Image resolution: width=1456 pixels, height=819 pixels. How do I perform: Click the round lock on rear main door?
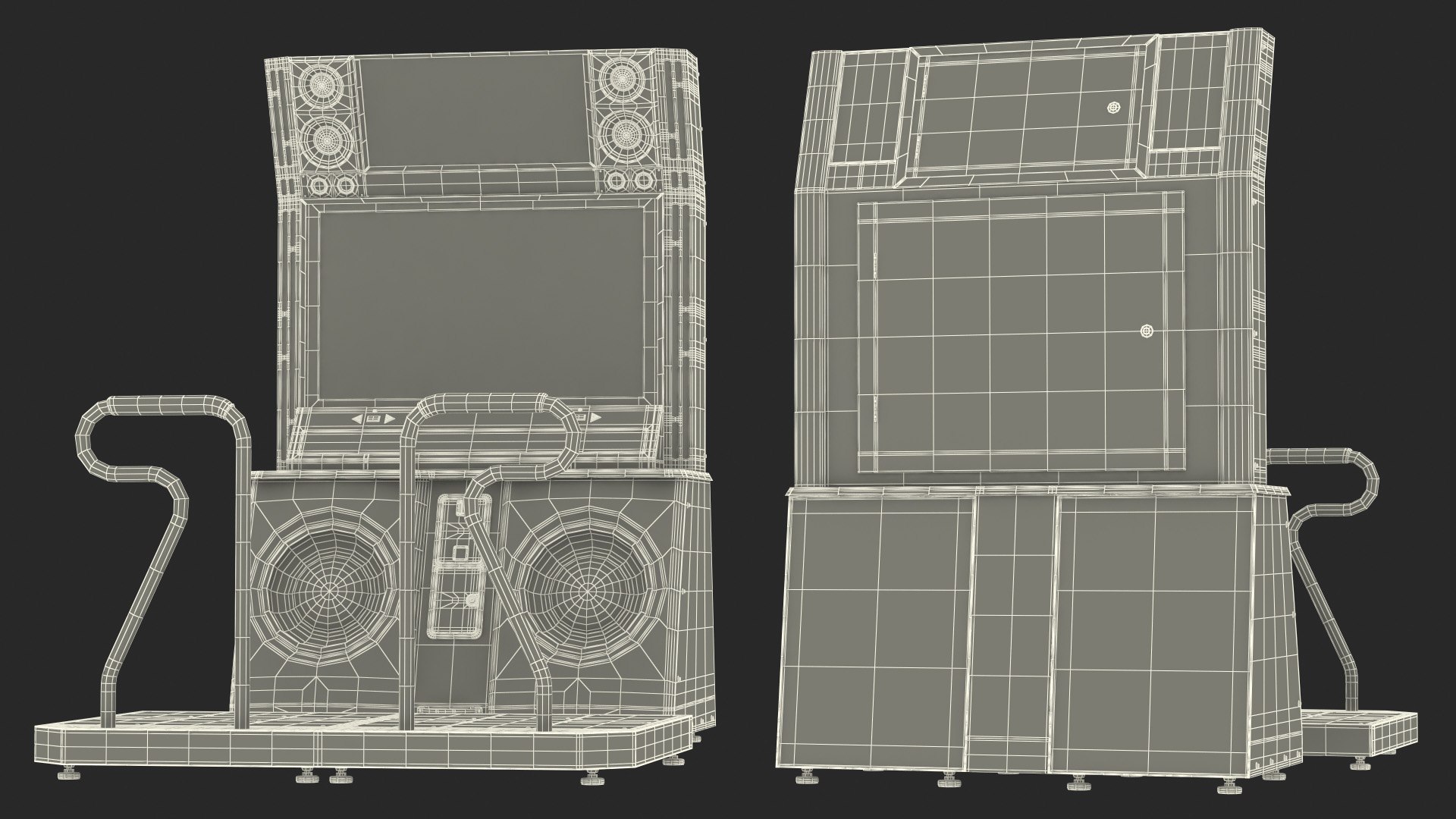click(x=1146, y=331)
